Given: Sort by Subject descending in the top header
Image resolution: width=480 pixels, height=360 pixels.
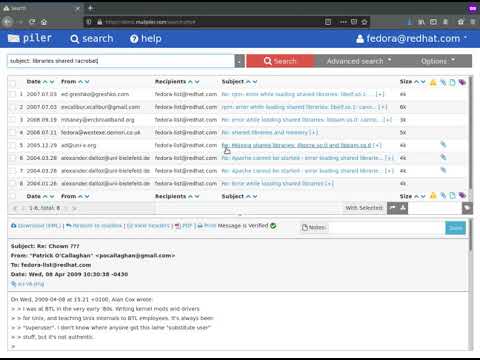Looking at the screenshot, I should (x=255, y=82).
